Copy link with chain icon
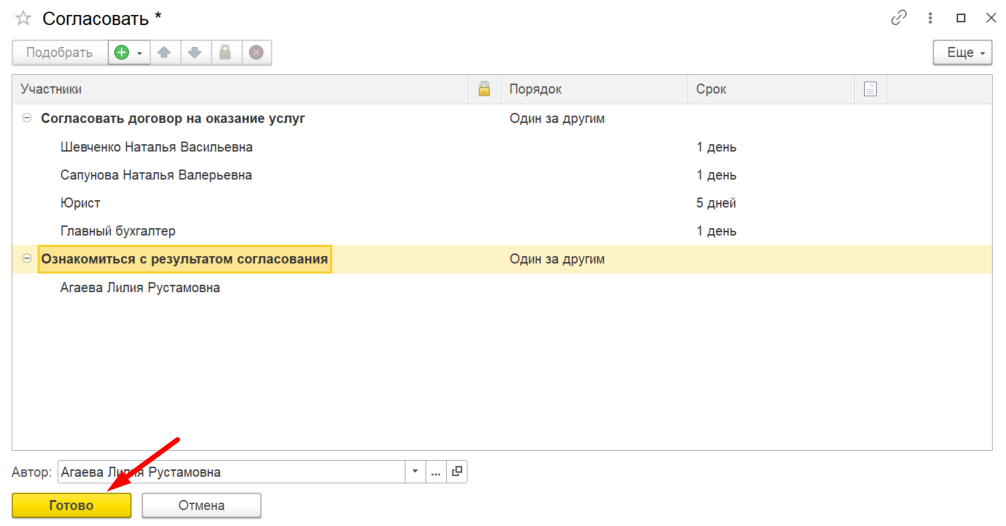Screen dimensions: 1006x526 pyautogui.click(x=899, y=18)
